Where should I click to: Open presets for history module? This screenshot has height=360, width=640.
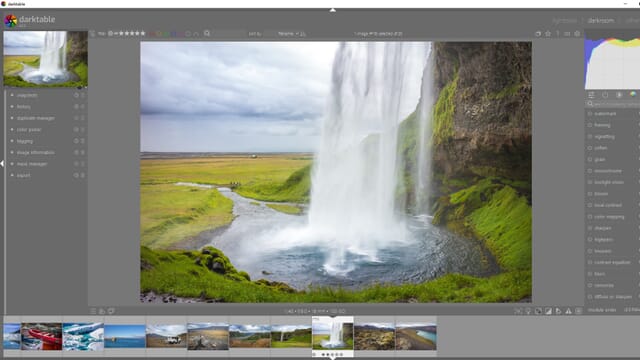point(82,107)
